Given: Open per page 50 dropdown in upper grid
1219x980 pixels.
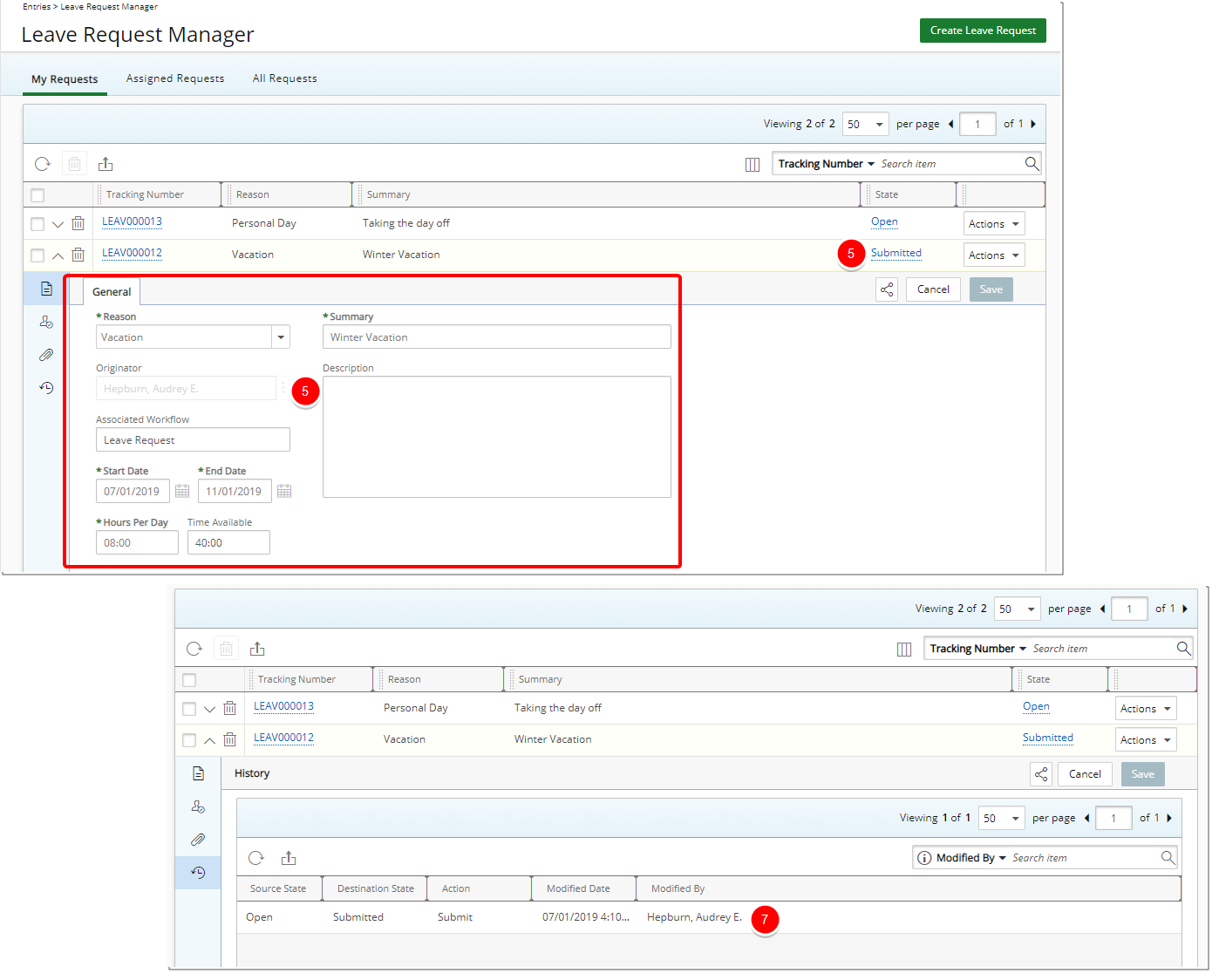Looking at the screenshot, I should click(866, 124).
